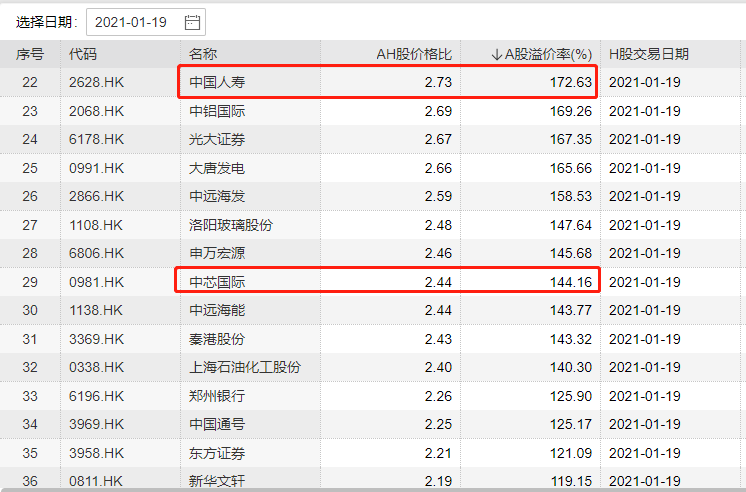746x492 pixels.
Task: Select stock code 6806.HK
Action: coord(97,253)
